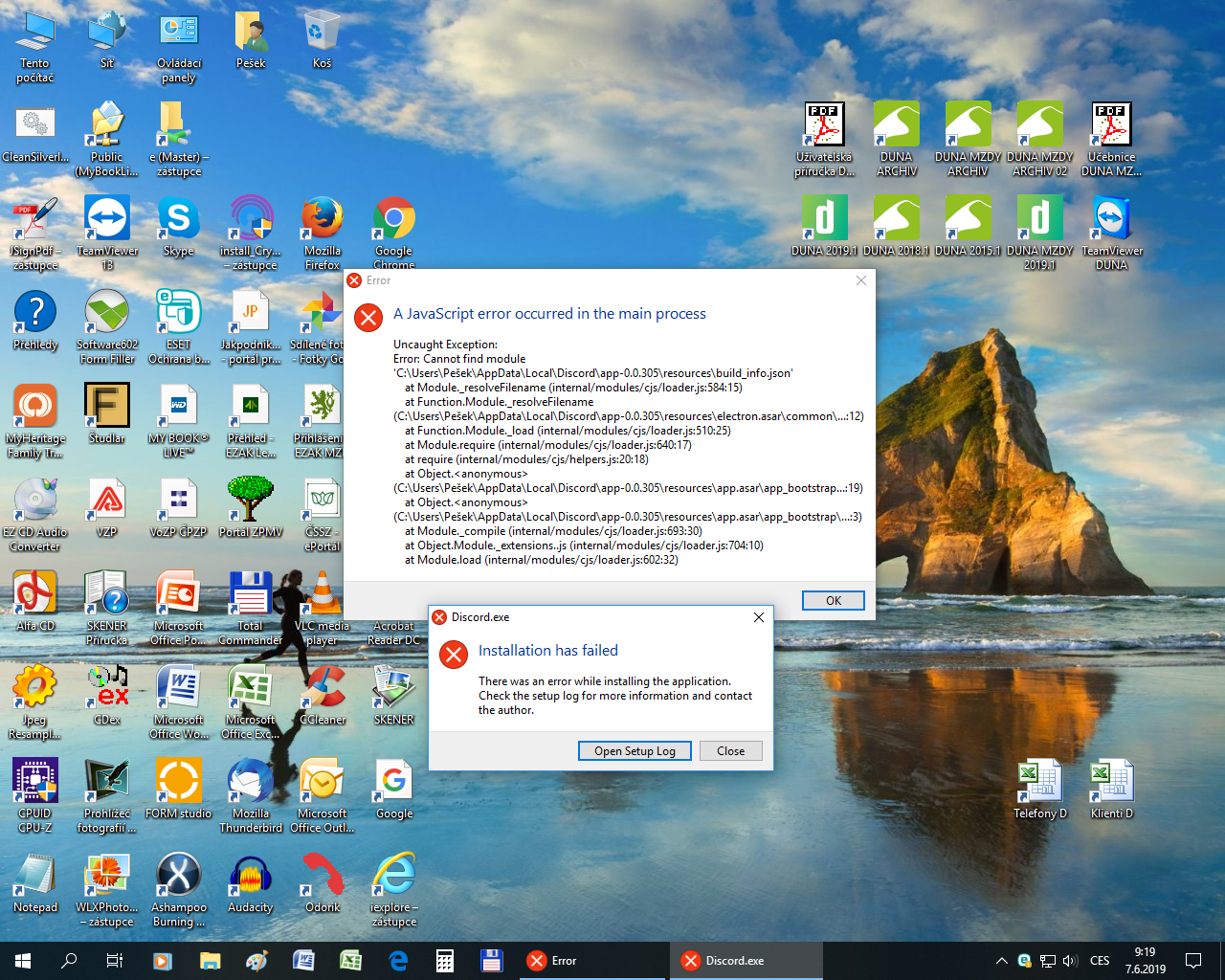
Task: Open the taskbar clock and date
Action: pyautogui.click(x=1145, y=961)
